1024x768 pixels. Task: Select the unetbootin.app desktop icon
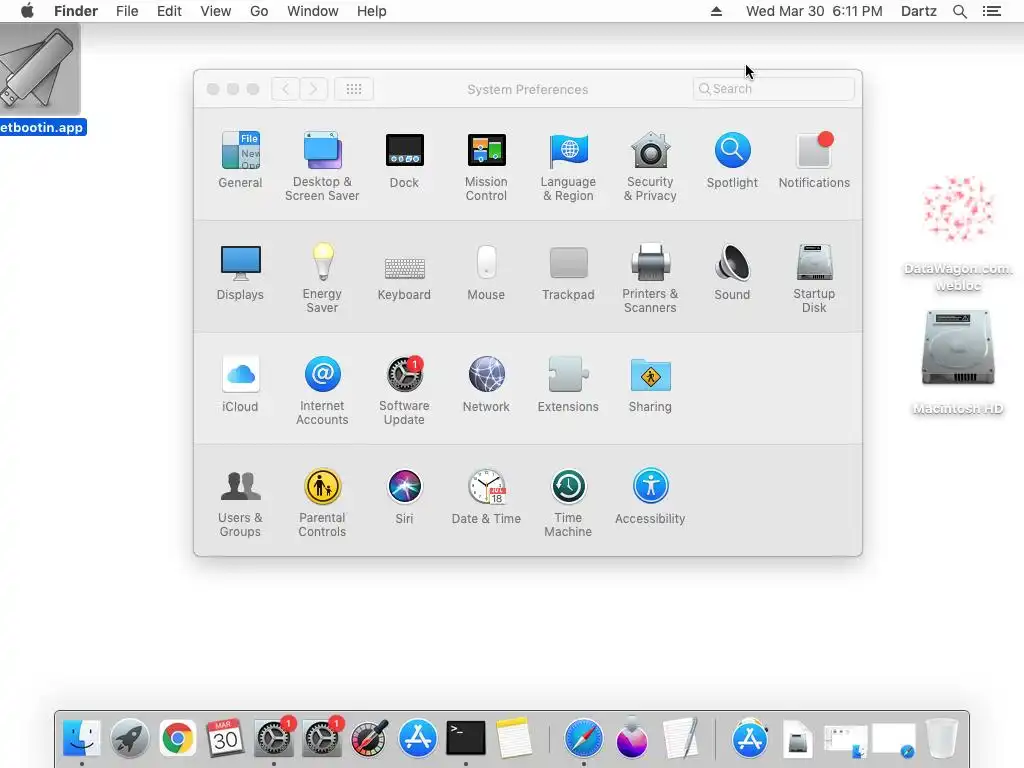[x=40, y=80]
